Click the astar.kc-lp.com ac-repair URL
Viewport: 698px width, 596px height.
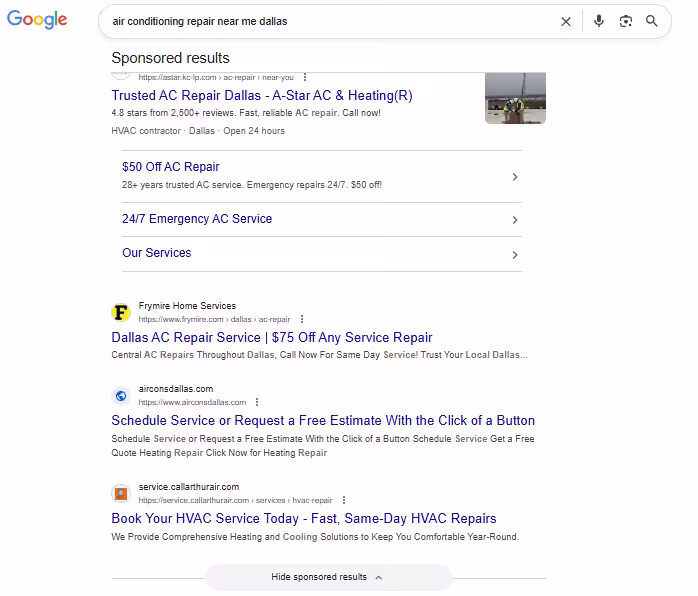(x=216, y=77)
